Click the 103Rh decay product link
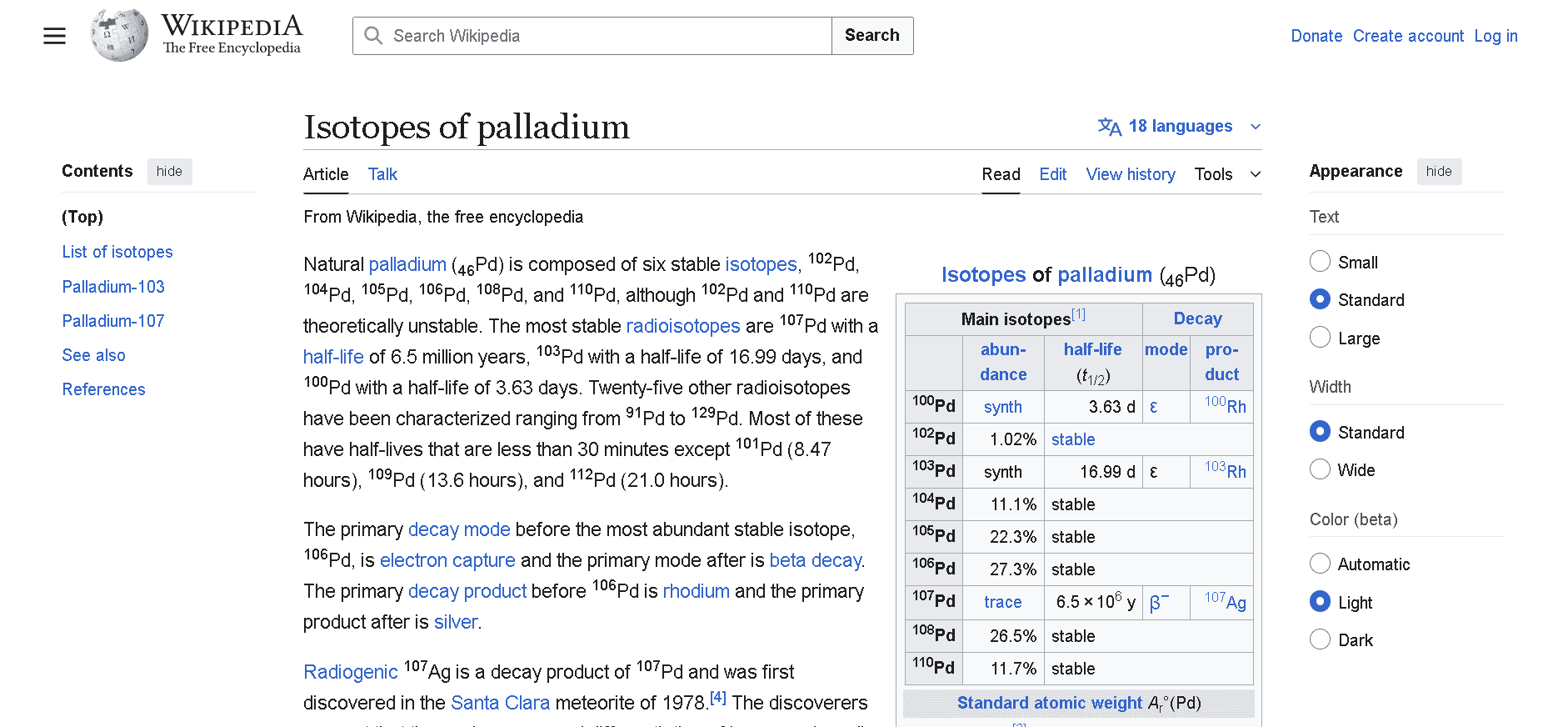 (1226, 470)
